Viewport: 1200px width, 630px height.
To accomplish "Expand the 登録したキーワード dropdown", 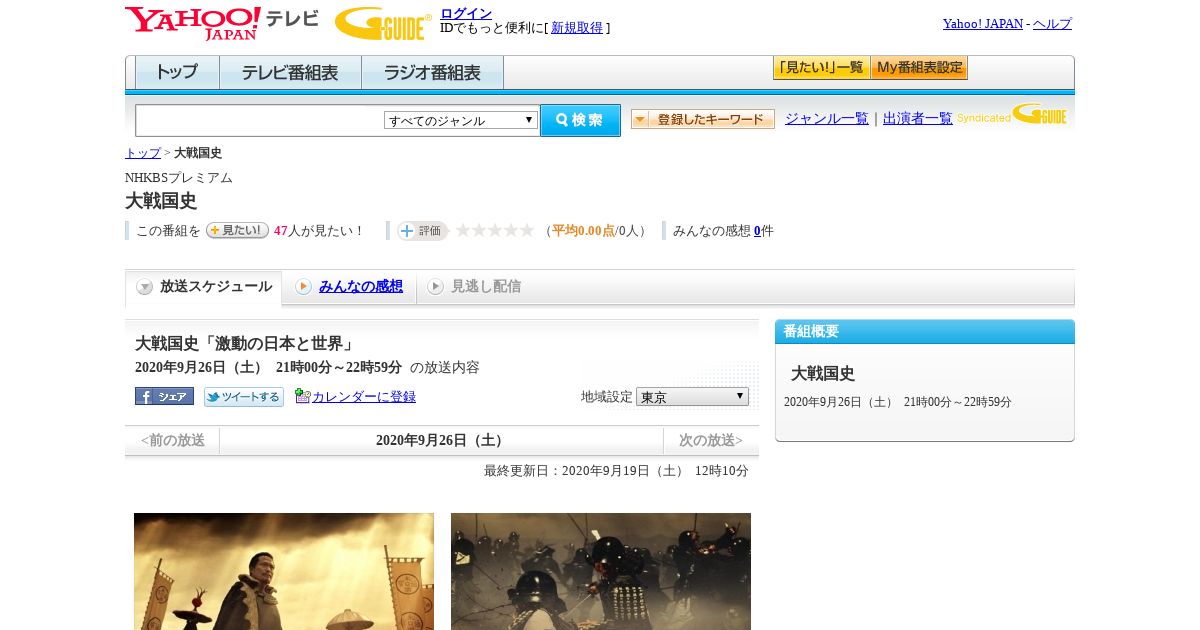I will [703, 119].
